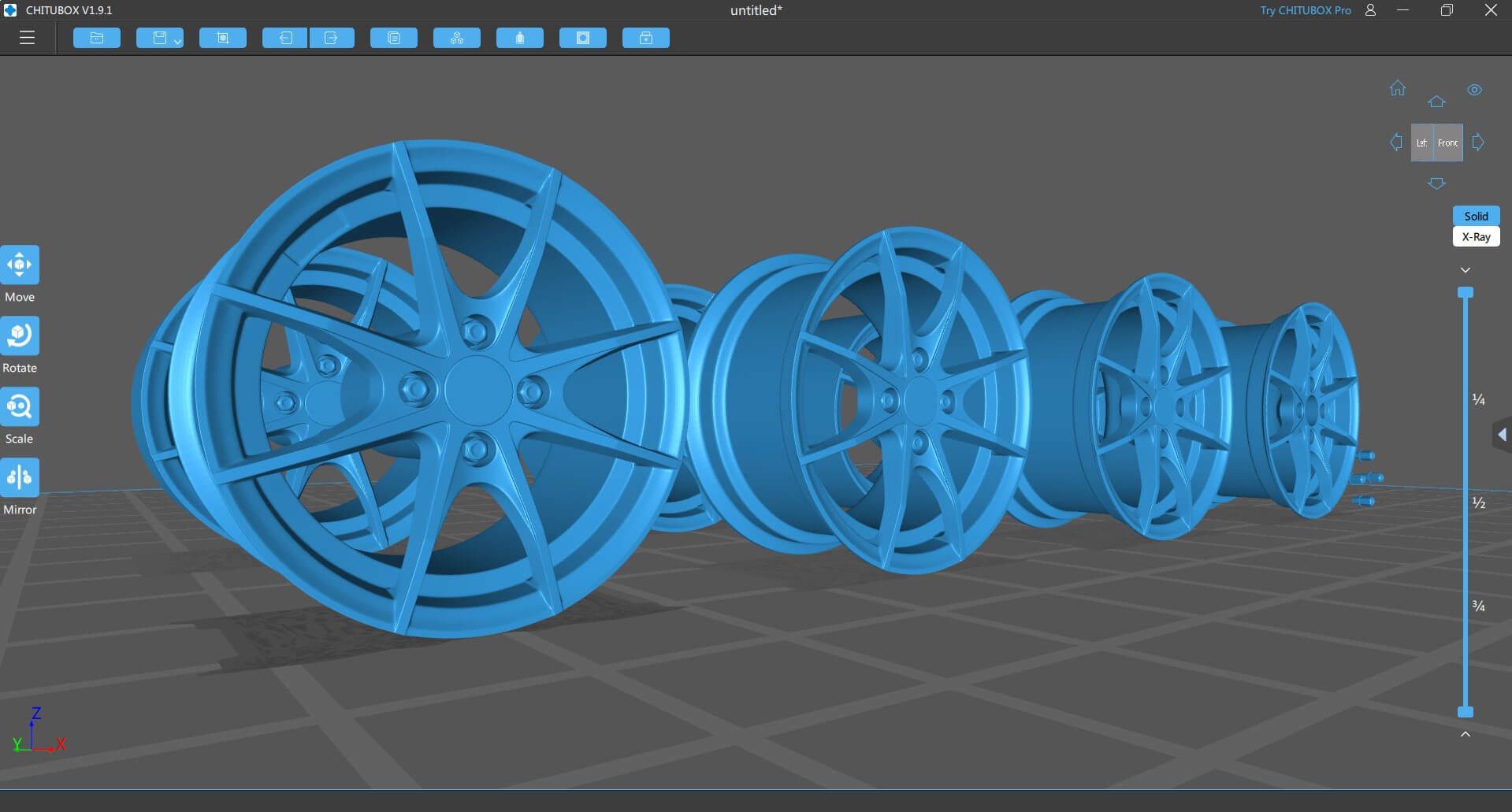The height and width of the screenshot is (812, 1512).
Task: Click the Copy model toolbar icon
Action: 394,38
